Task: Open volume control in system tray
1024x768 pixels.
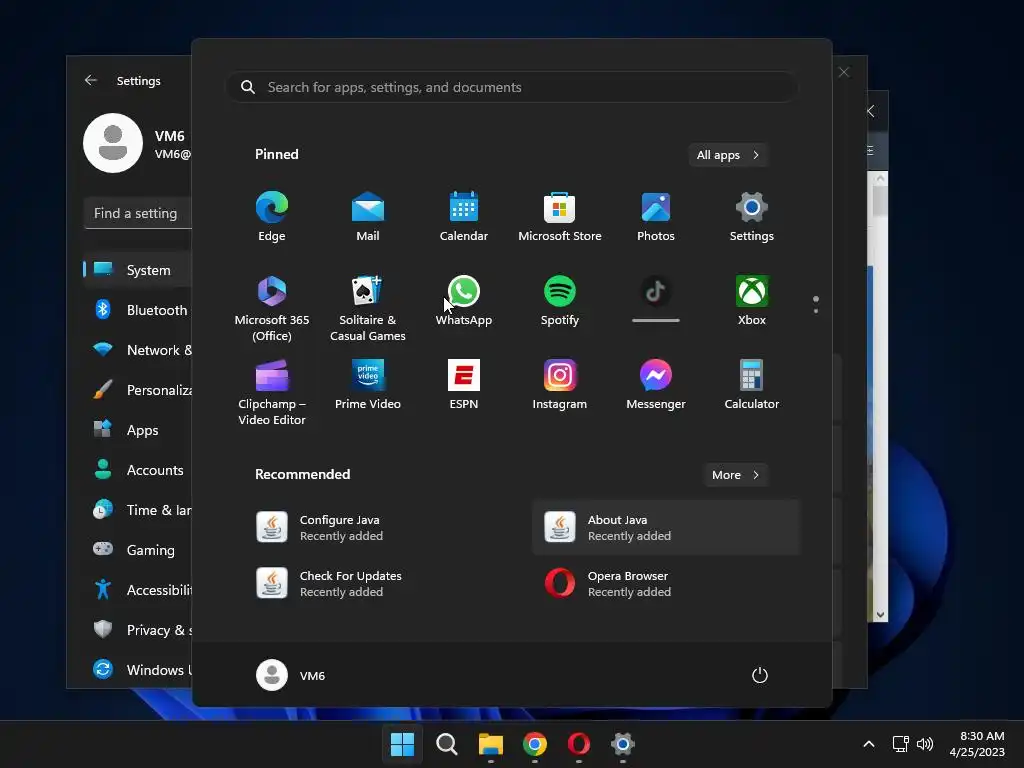Action: 925,744
